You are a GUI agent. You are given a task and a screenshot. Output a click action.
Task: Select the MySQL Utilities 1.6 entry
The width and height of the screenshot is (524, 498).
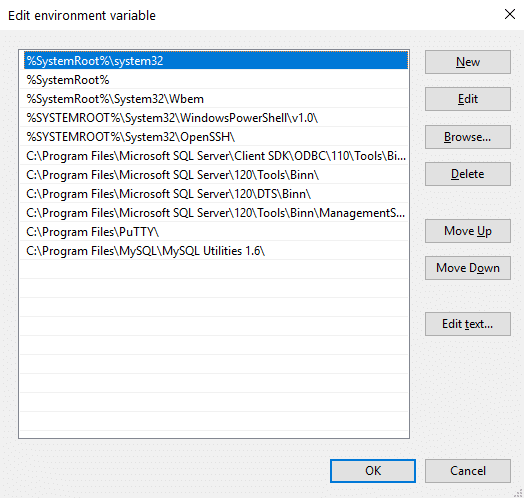tap(216, 251)
